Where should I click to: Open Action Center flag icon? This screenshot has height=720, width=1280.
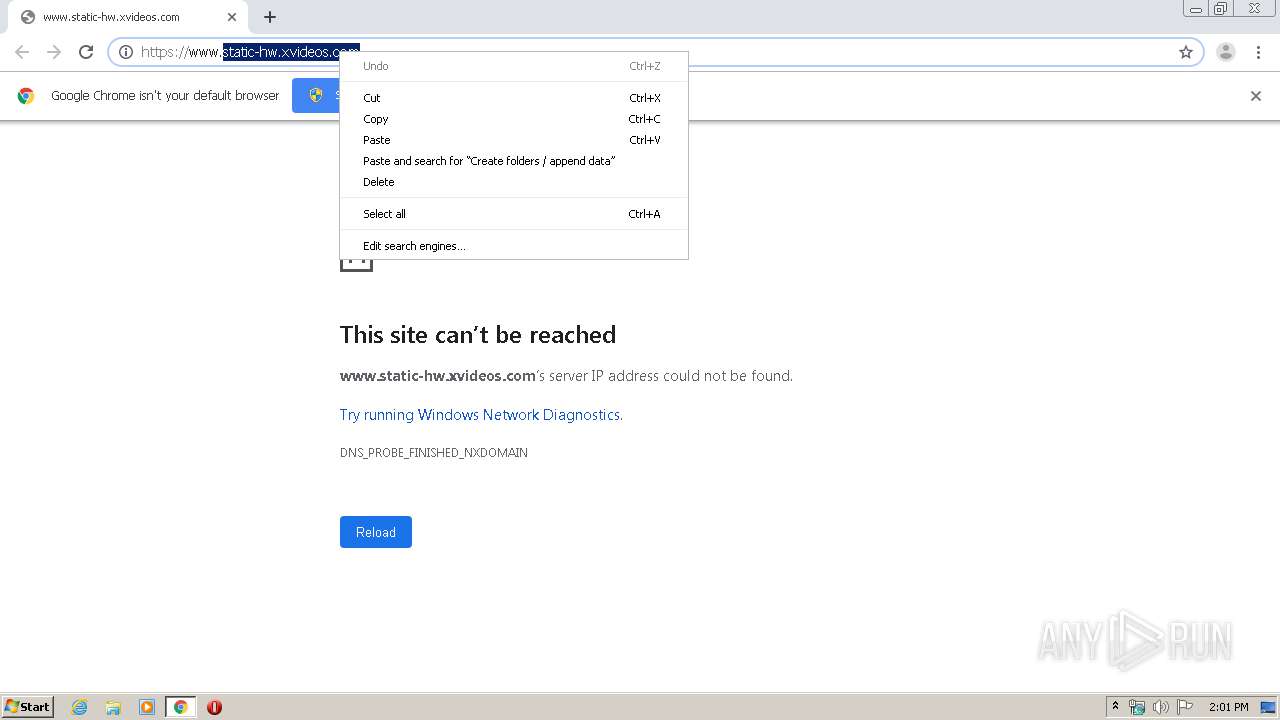1185,707
